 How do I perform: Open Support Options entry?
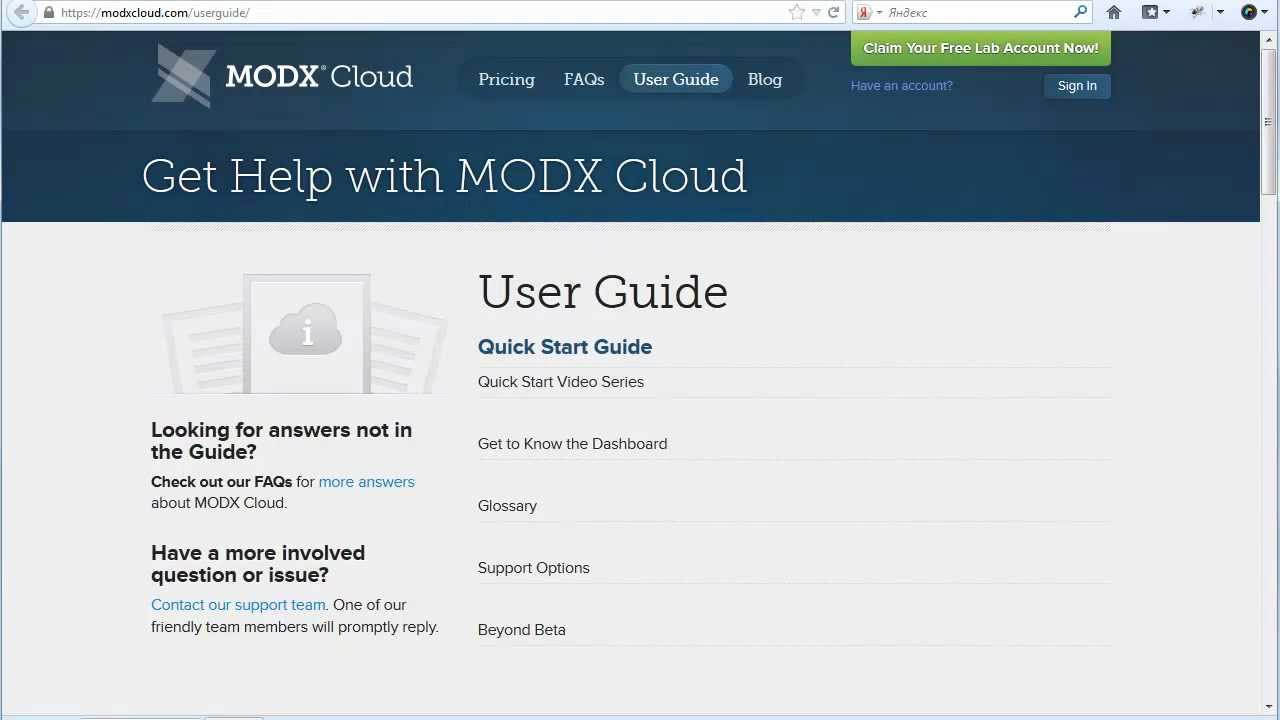tap(534, 568)
